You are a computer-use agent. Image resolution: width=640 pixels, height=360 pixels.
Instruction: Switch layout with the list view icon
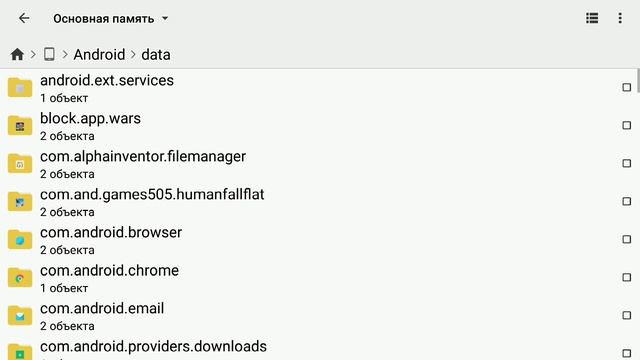click(592, 18)
